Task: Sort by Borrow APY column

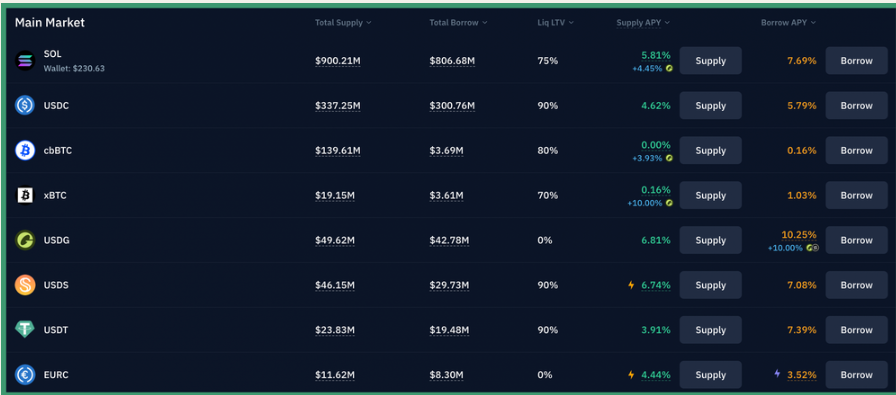Action: coord(788,22)
